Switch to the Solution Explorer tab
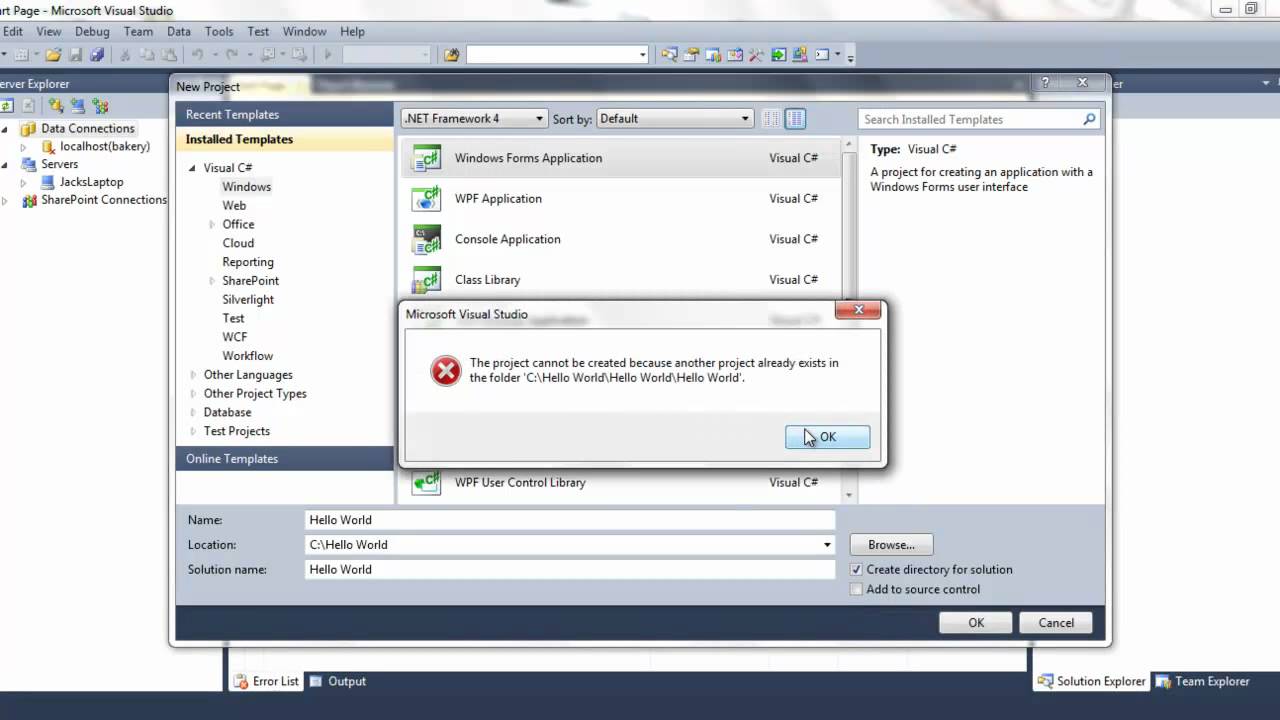 click(1091, 681)
